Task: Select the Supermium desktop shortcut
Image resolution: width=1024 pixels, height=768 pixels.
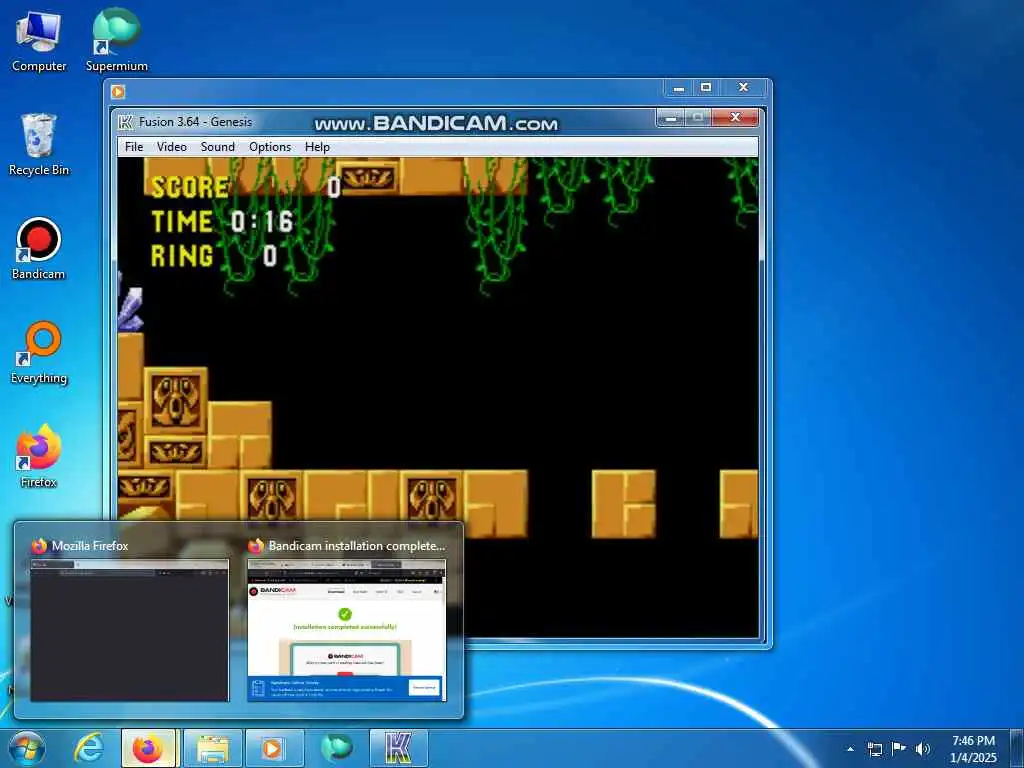Action: pyautogui.click(x=116, y=41)
